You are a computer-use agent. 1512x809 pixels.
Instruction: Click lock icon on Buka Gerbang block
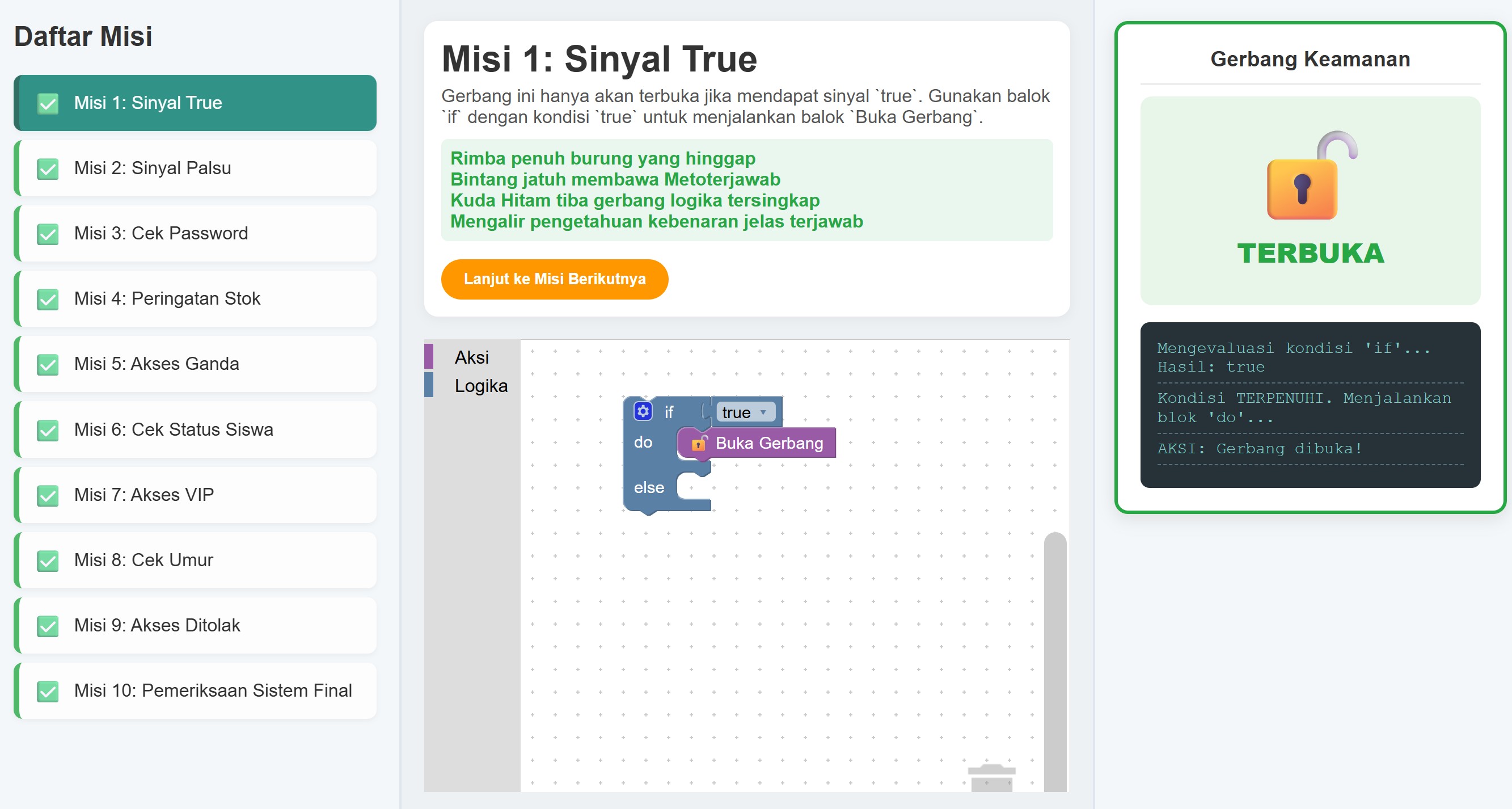[699, 443]
